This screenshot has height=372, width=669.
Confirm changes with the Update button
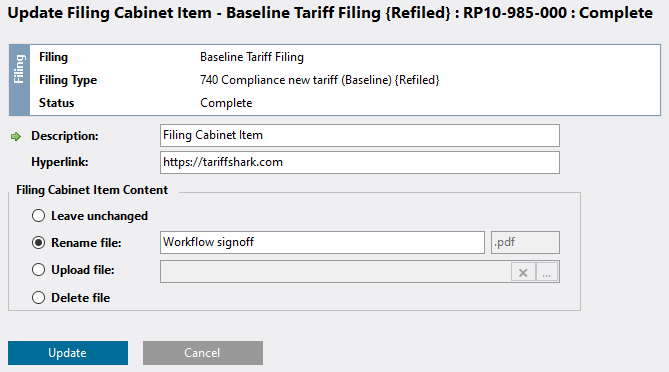click(x=68, y=353)
